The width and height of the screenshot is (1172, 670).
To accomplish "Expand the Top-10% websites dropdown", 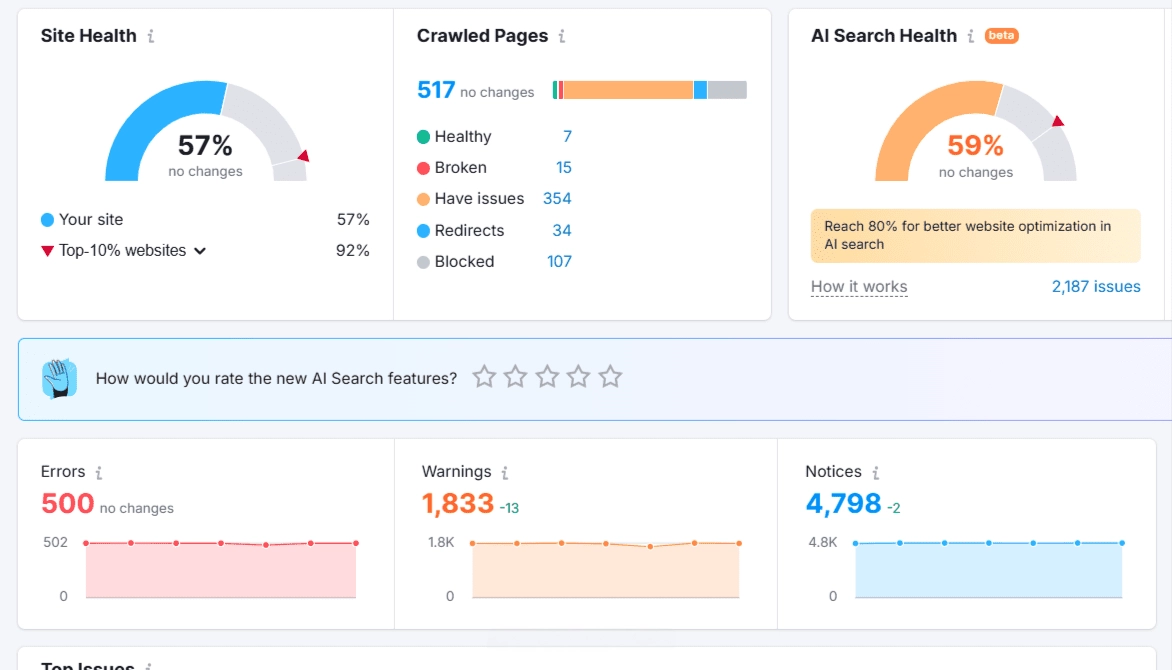I will click(x=200, y=251).
